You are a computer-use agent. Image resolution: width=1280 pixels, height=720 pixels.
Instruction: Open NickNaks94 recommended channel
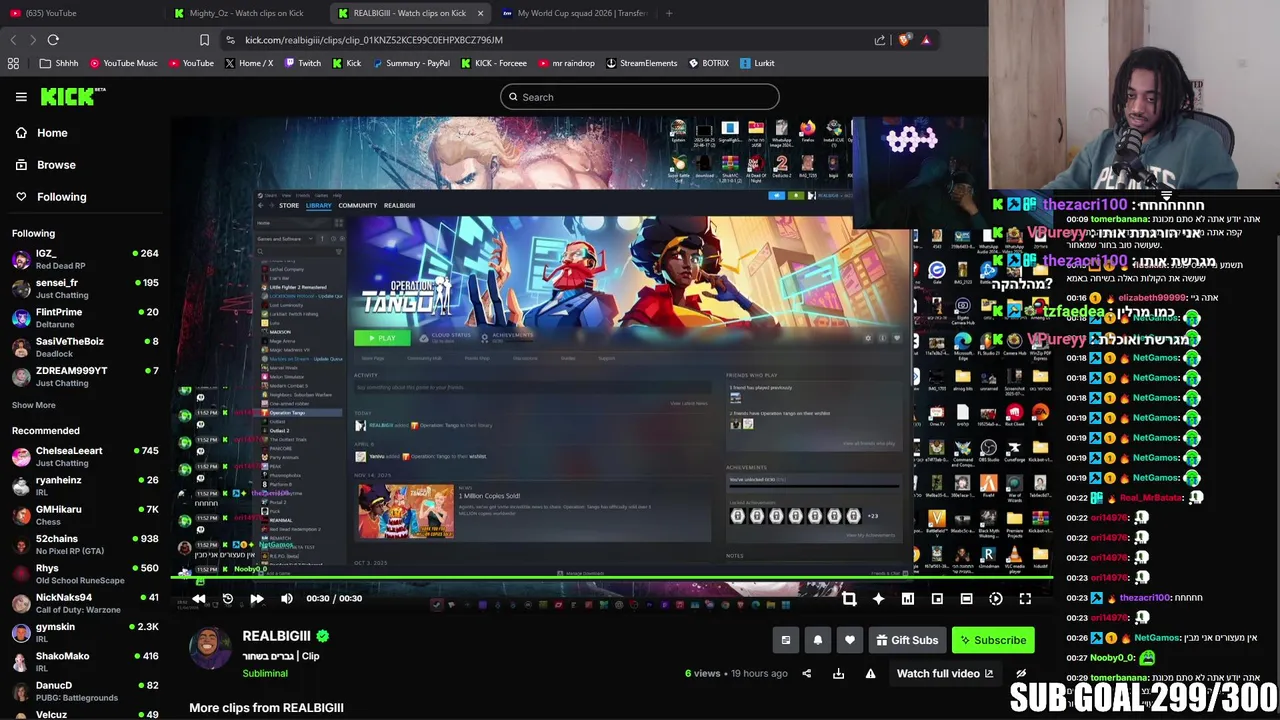click(x=85, y=603)
